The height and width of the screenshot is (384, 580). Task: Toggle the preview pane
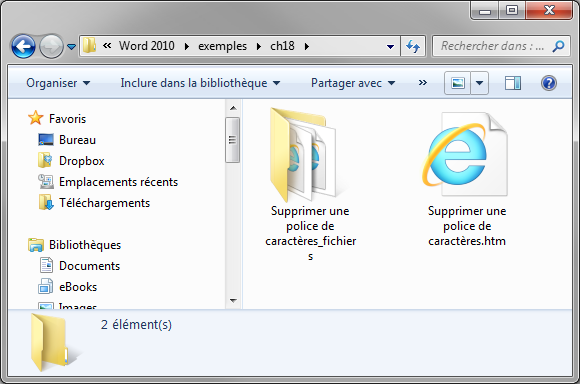click(x=513, y=83)
